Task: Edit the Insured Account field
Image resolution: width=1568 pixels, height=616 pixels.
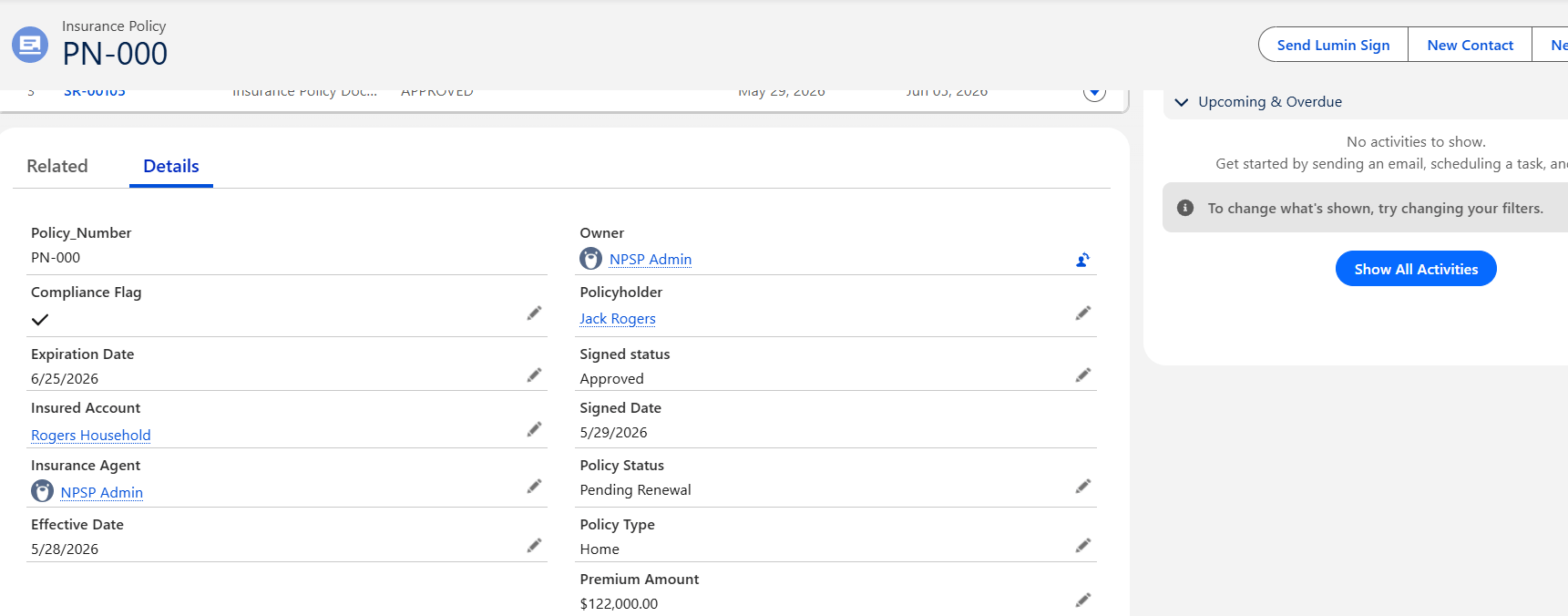Action: (534, 429)
